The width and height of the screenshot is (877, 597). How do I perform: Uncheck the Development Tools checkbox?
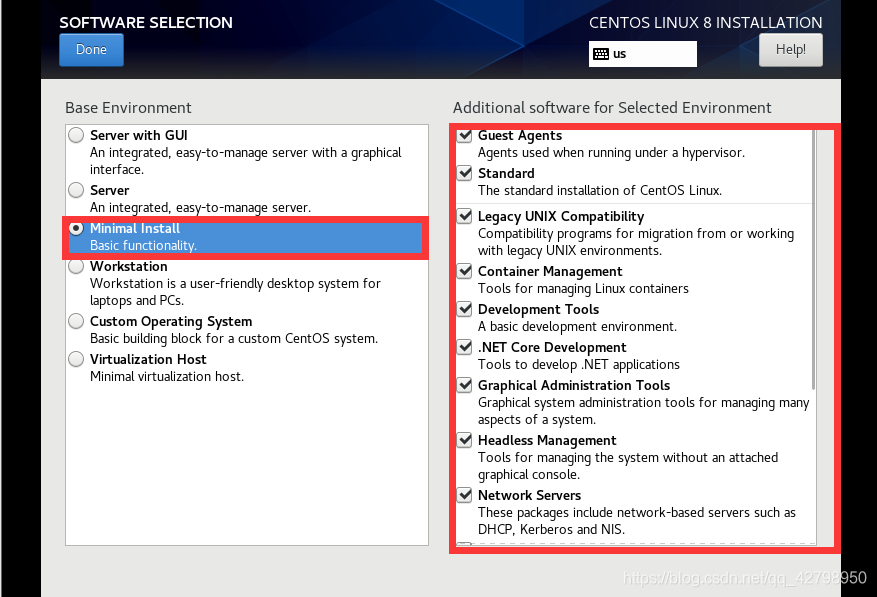[x=465, y=309]
